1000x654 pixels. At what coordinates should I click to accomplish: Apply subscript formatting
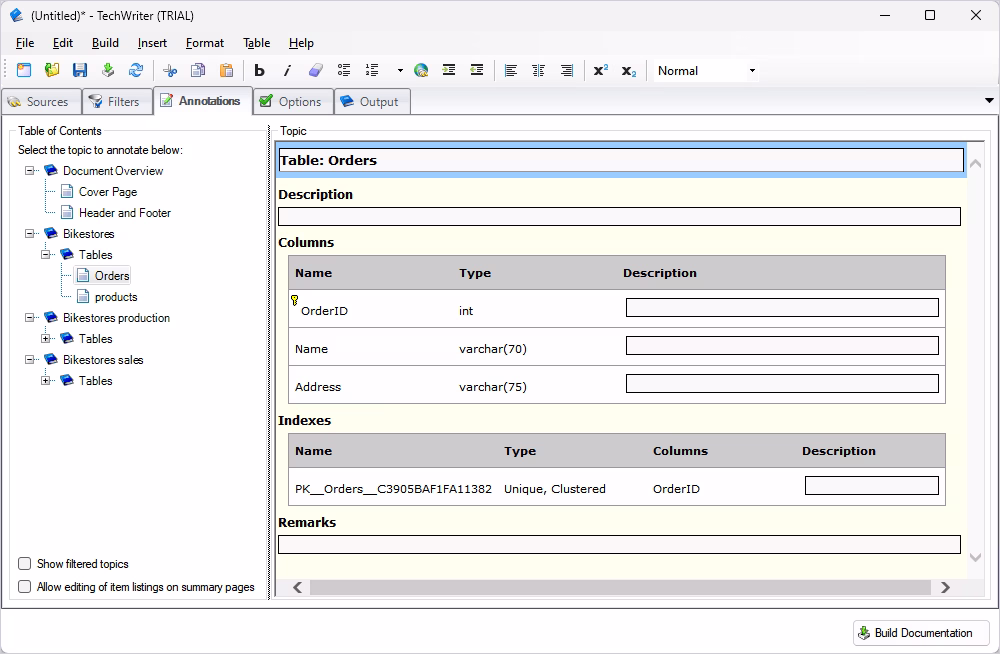pyautogui.click(x=629, y=70)
